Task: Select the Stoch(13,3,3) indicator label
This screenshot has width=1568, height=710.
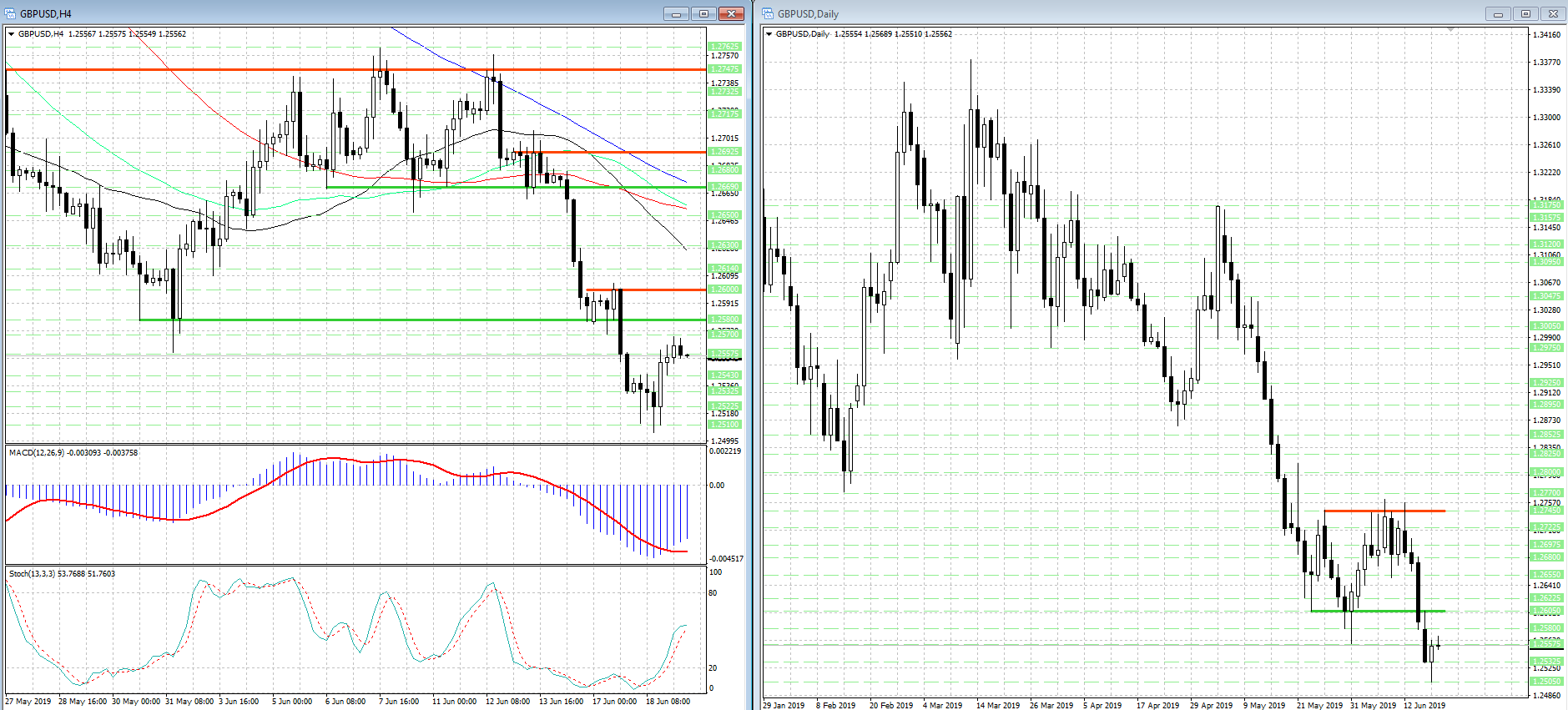Action: (x=63, y=573)
